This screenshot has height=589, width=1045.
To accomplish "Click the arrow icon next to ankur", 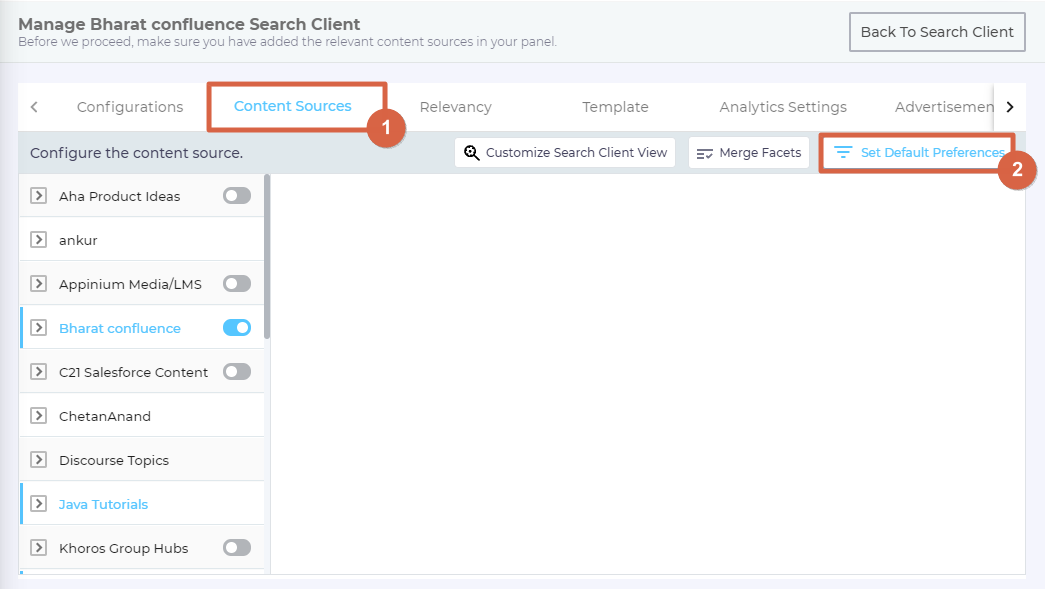I will pos(39,240).
